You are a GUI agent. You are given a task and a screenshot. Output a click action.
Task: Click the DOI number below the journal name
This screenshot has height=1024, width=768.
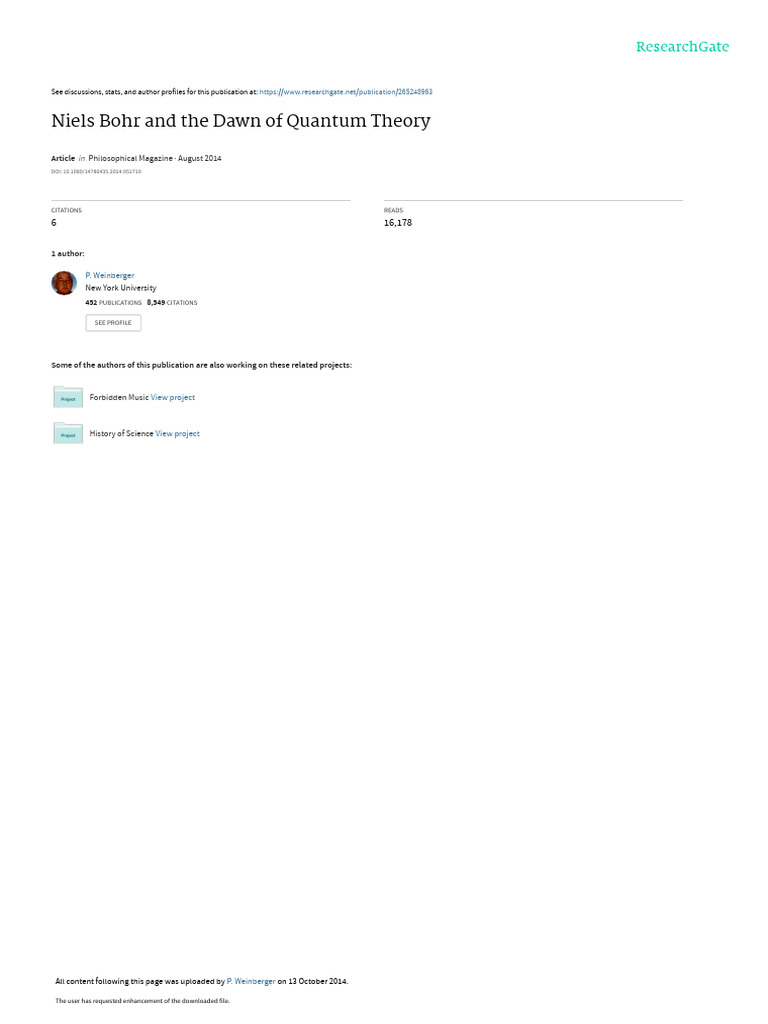tap(96, 172)
